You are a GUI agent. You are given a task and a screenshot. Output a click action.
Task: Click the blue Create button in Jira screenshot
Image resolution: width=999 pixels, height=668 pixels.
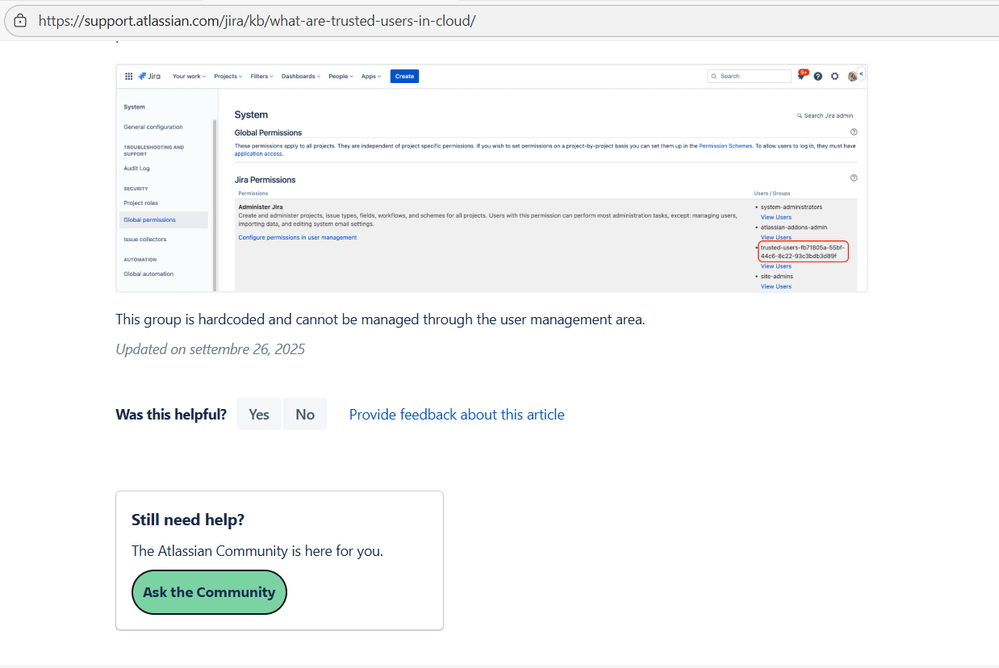click(405, 76)
